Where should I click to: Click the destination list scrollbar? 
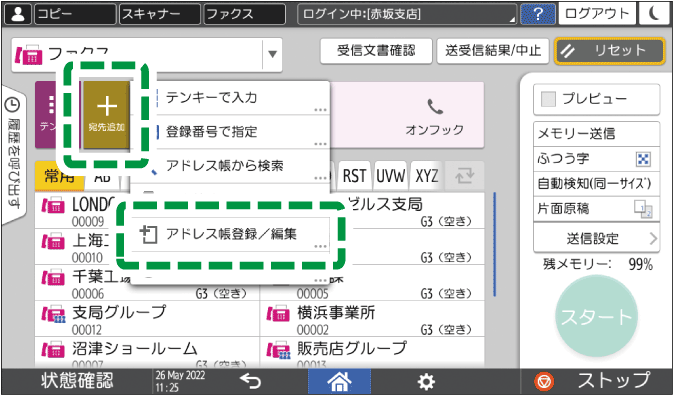click(x=494, y=244)
